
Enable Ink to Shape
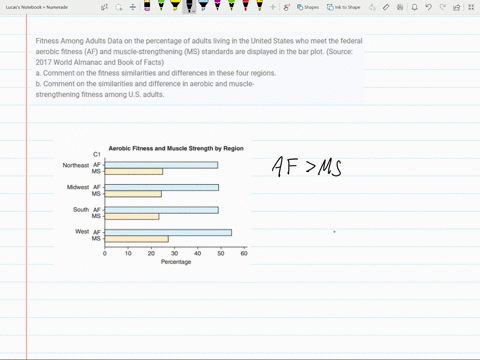coord(343,7)
